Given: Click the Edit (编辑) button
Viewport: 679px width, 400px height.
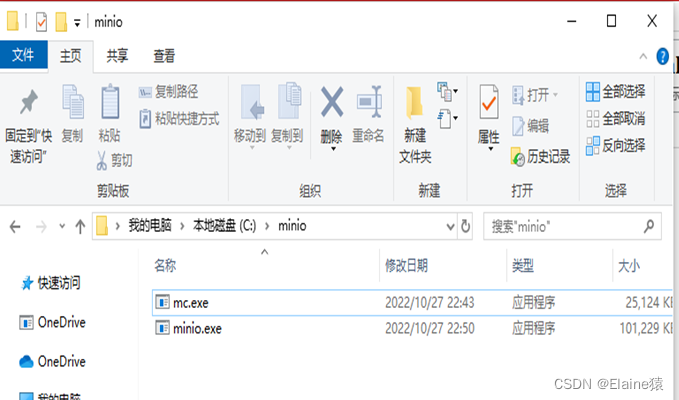Looking at the screenshot, I should (x=530, y=126).
